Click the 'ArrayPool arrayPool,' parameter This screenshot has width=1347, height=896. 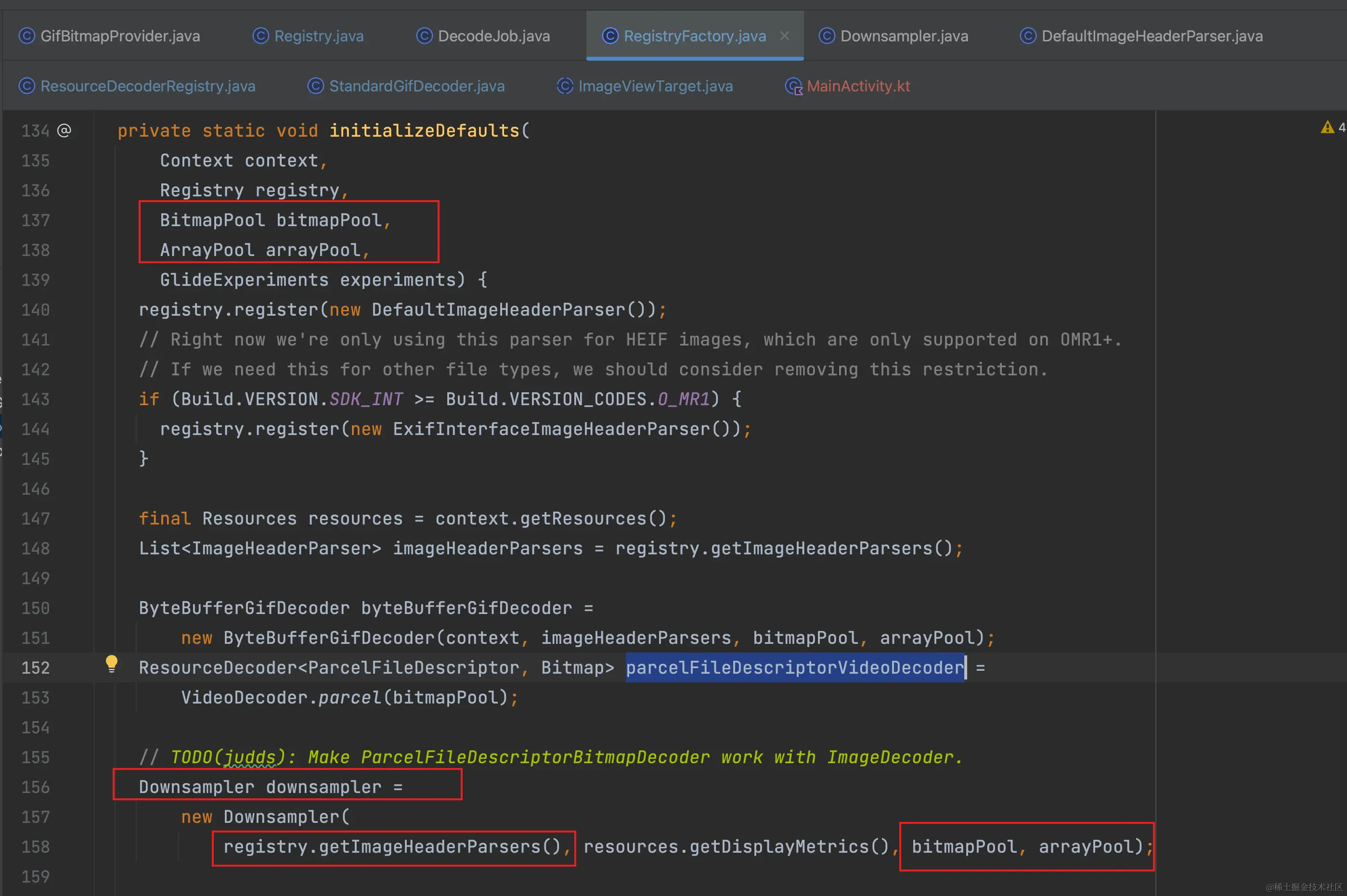[265, 250]
